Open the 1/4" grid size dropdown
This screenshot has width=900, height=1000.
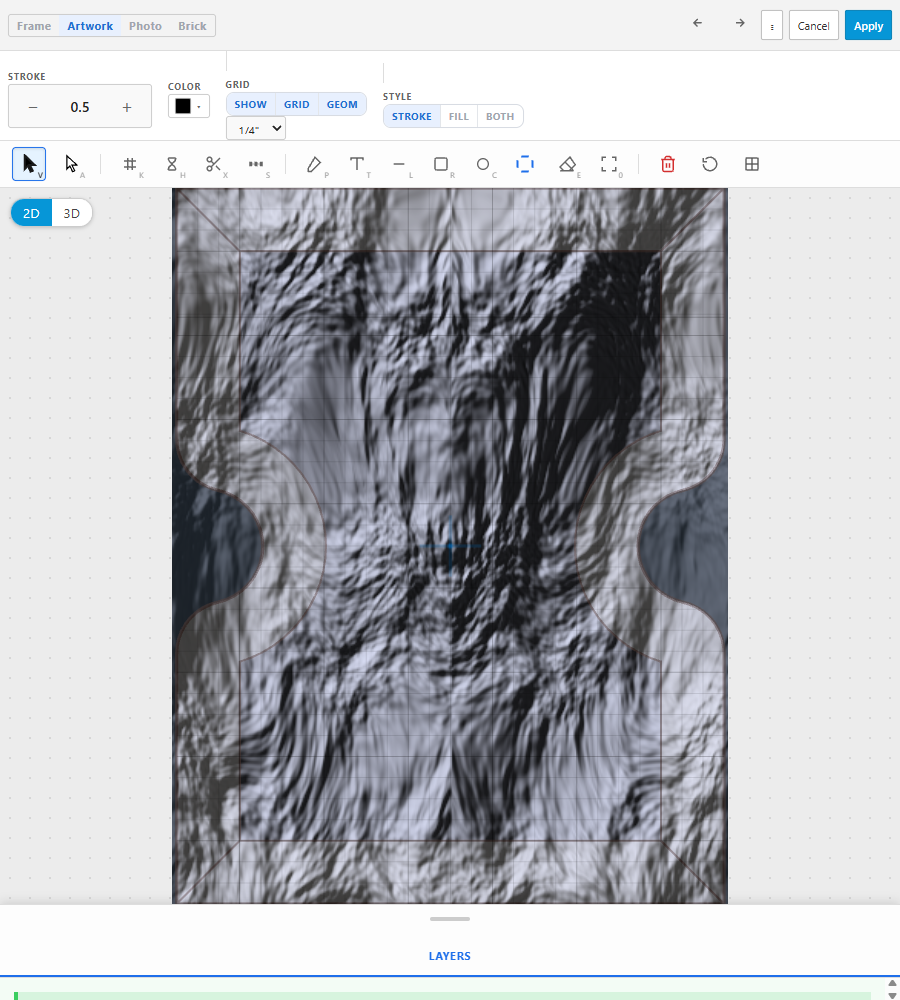pyautogui.click(x=256, y=129)
